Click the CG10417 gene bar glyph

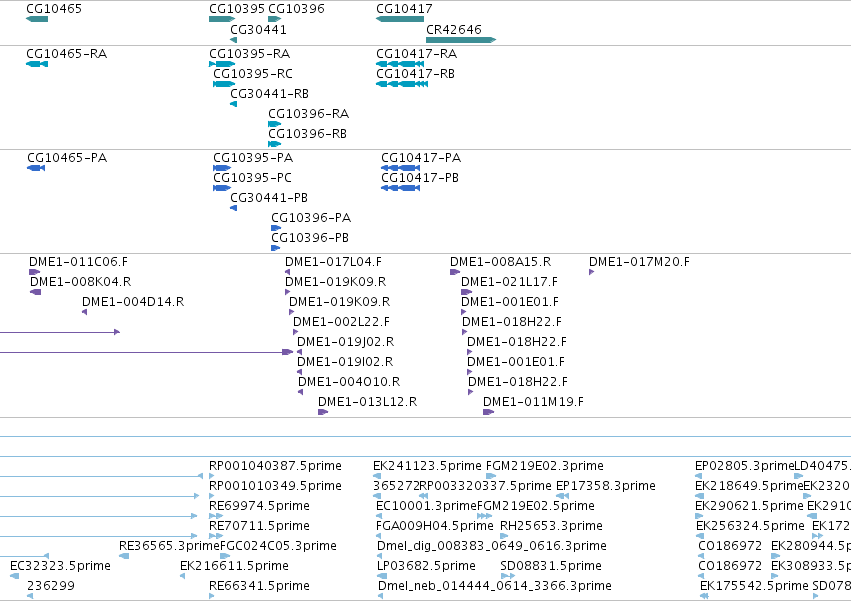pos(400,19)
